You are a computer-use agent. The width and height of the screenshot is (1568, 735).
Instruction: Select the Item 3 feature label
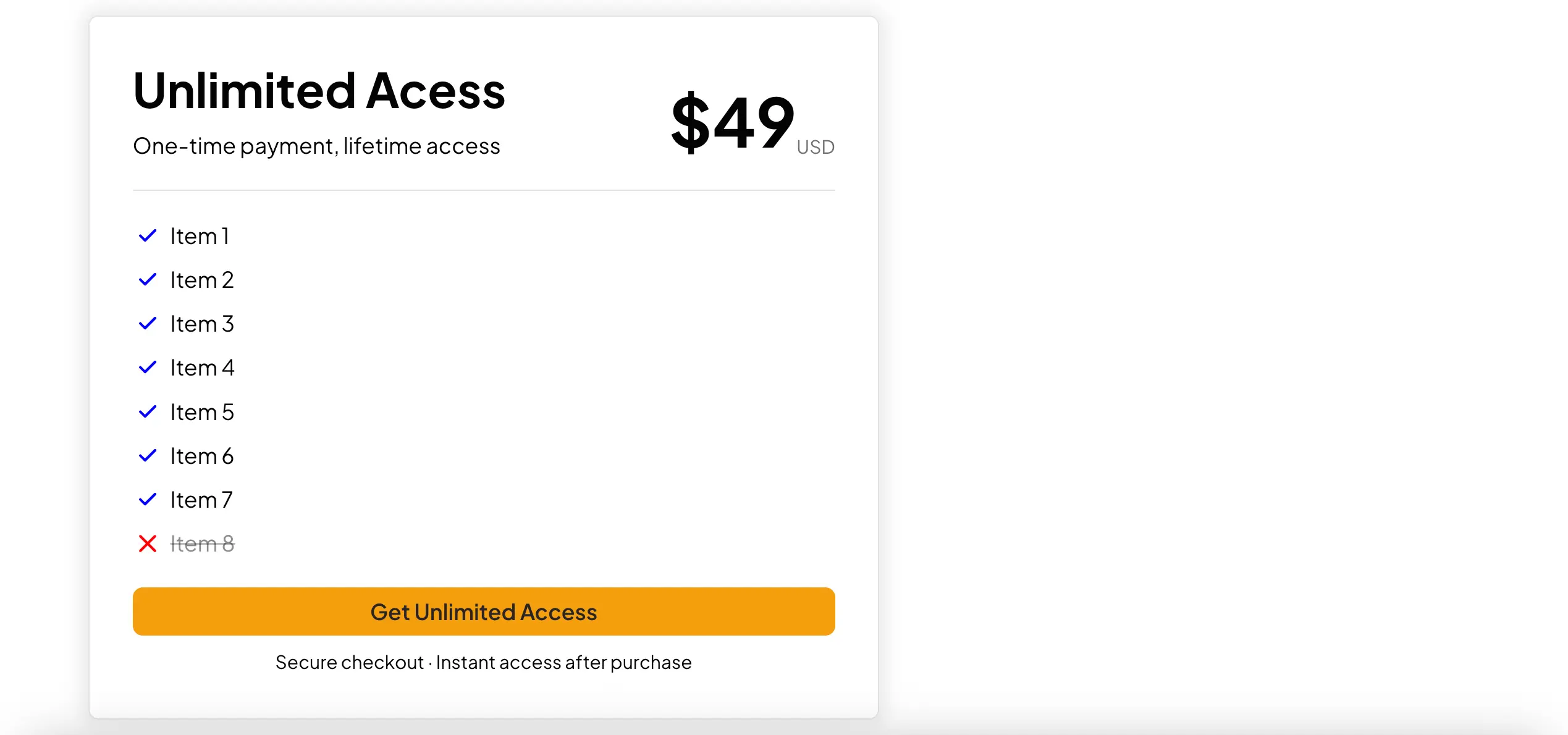(x=202, y=323)
